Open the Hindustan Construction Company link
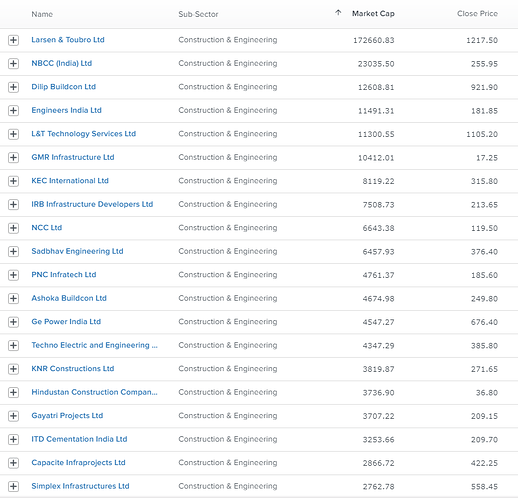 pos(94,392)
